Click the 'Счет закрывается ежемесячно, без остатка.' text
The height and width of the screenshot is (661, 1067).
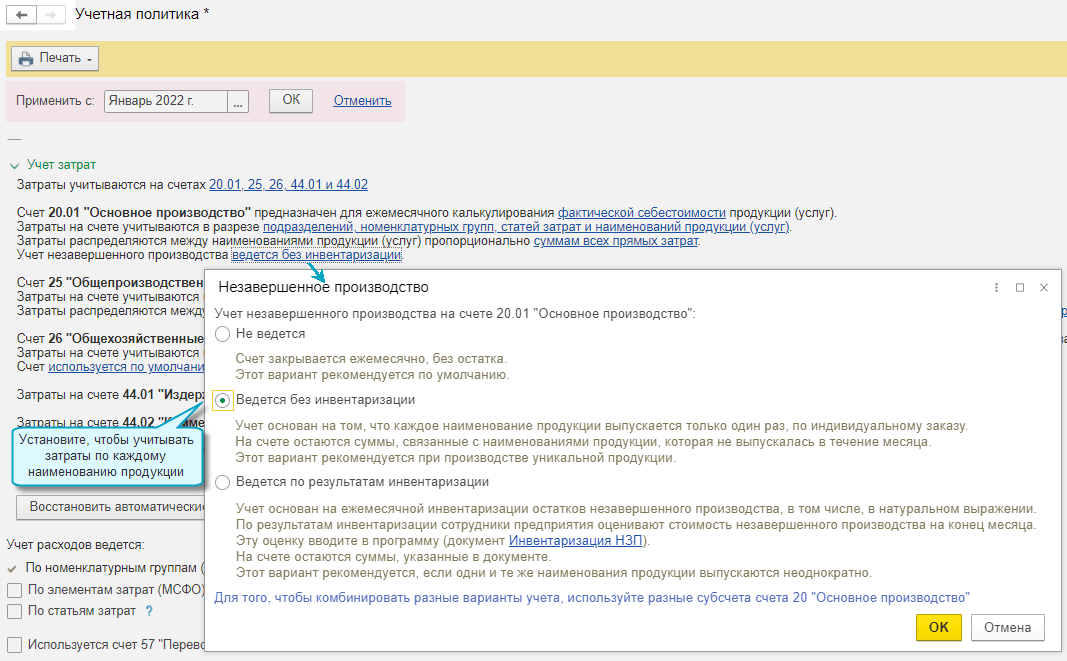371,358
